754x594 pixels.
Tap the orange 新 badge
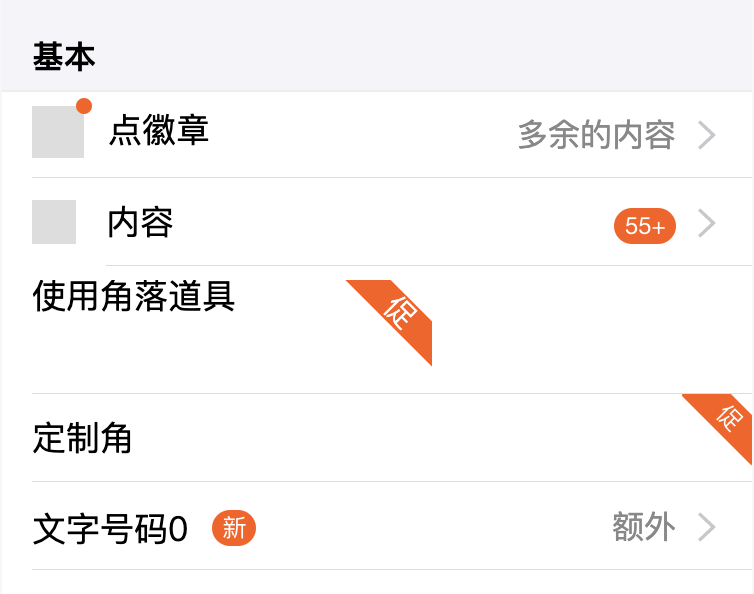[234, 527]
